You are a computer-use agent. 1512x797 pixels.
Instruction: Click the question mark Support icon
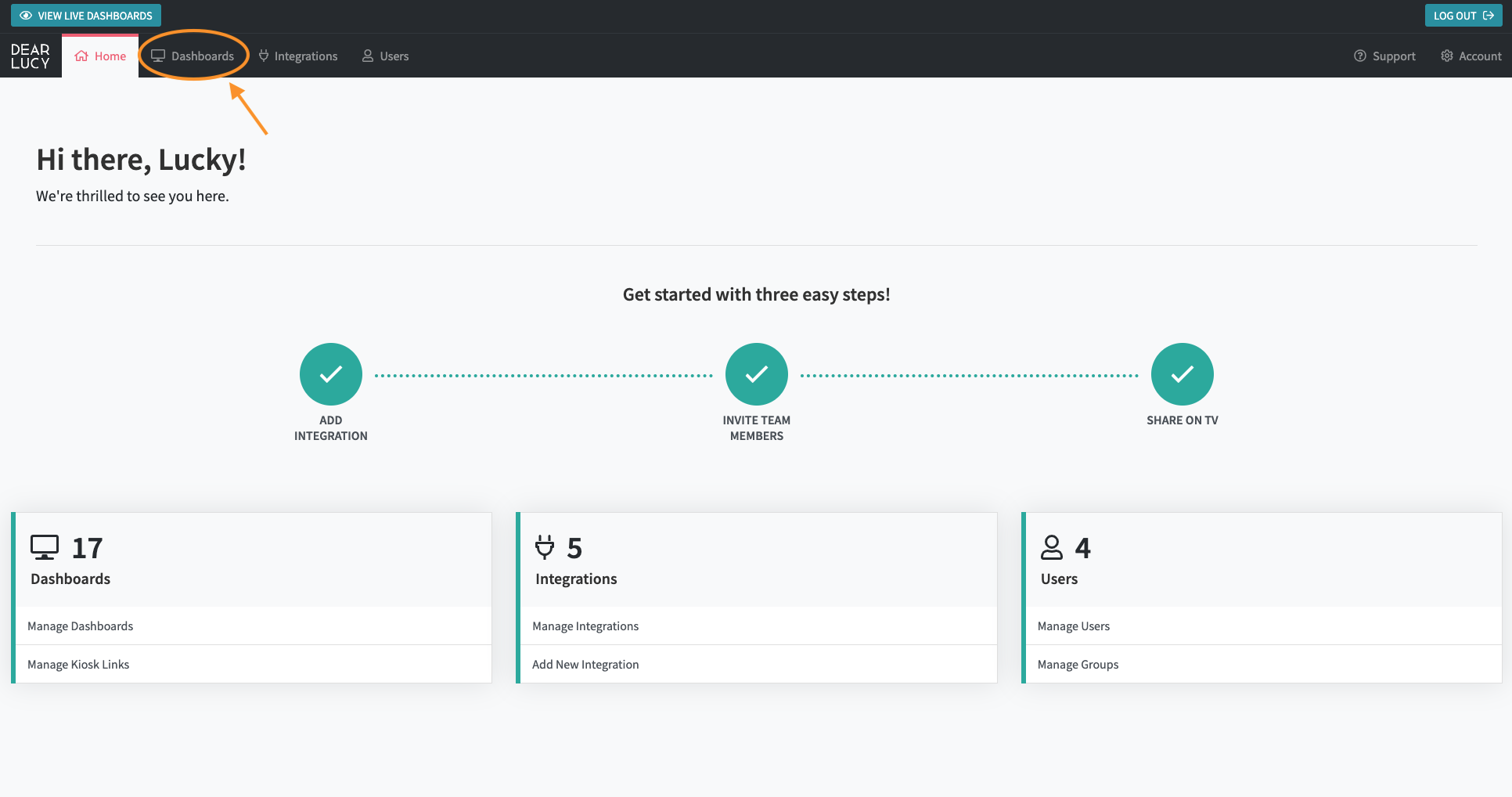[1360, 56]
